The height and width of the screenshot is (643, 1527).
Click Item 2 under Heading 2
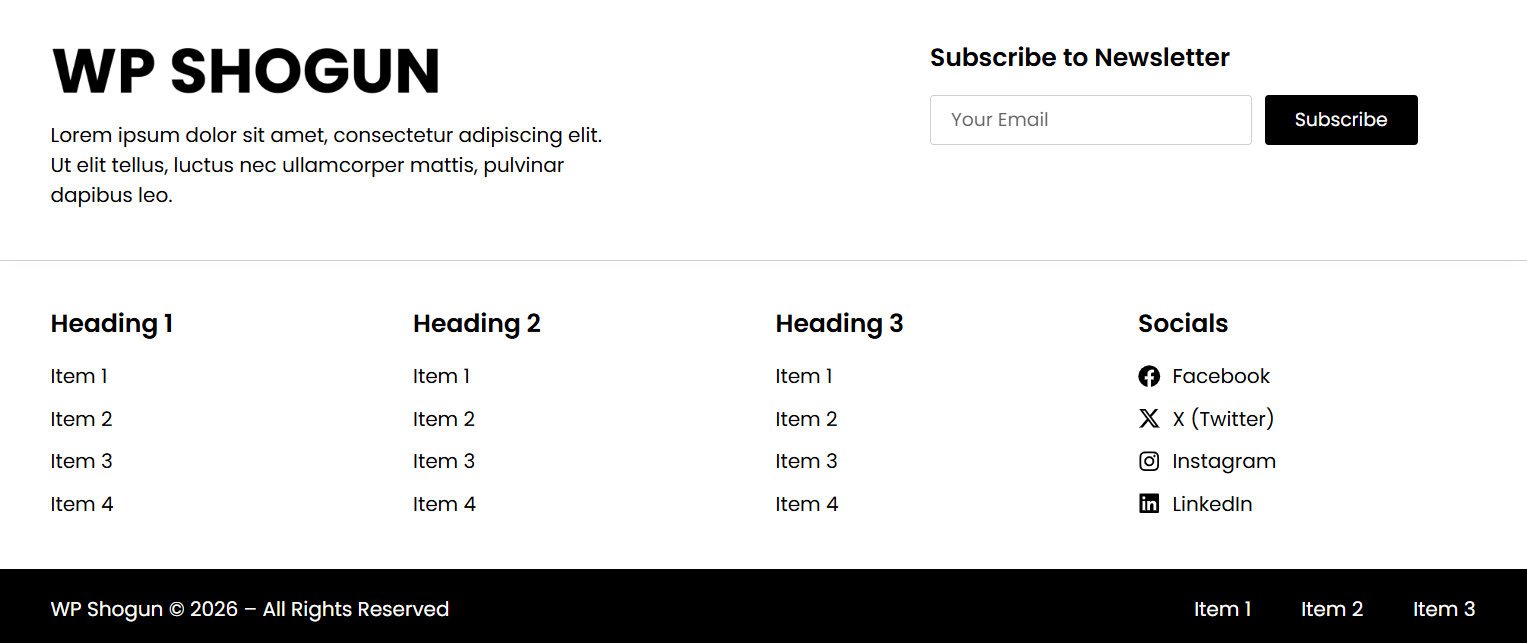point(444,419)
